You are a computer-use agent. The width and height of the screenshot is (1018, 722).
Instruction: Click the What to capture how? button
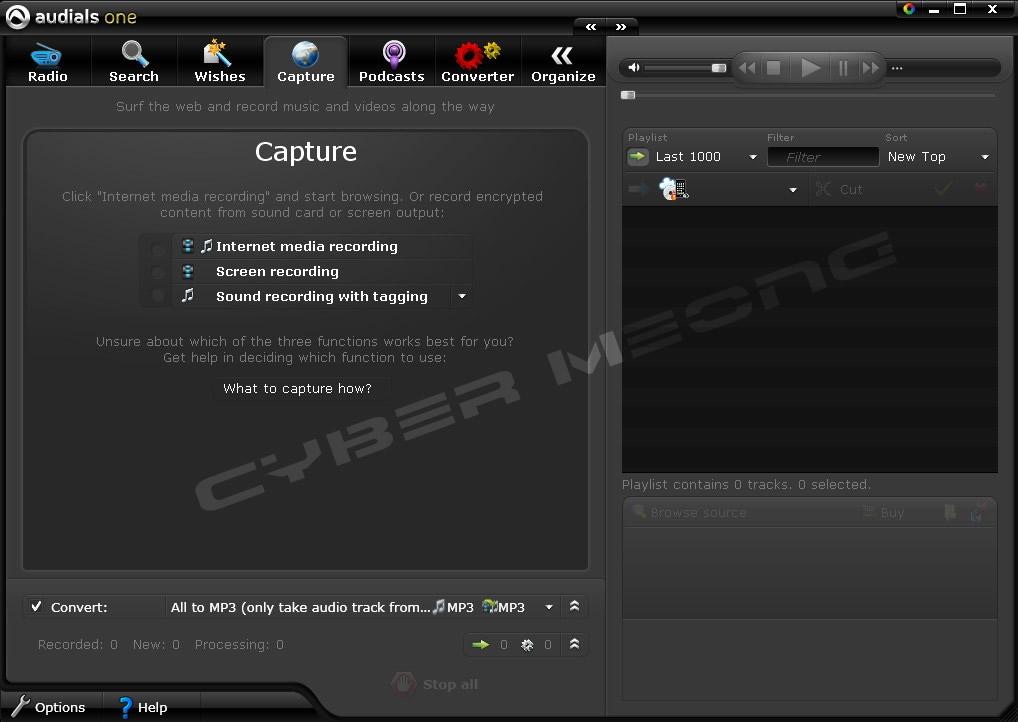[297, 388]
